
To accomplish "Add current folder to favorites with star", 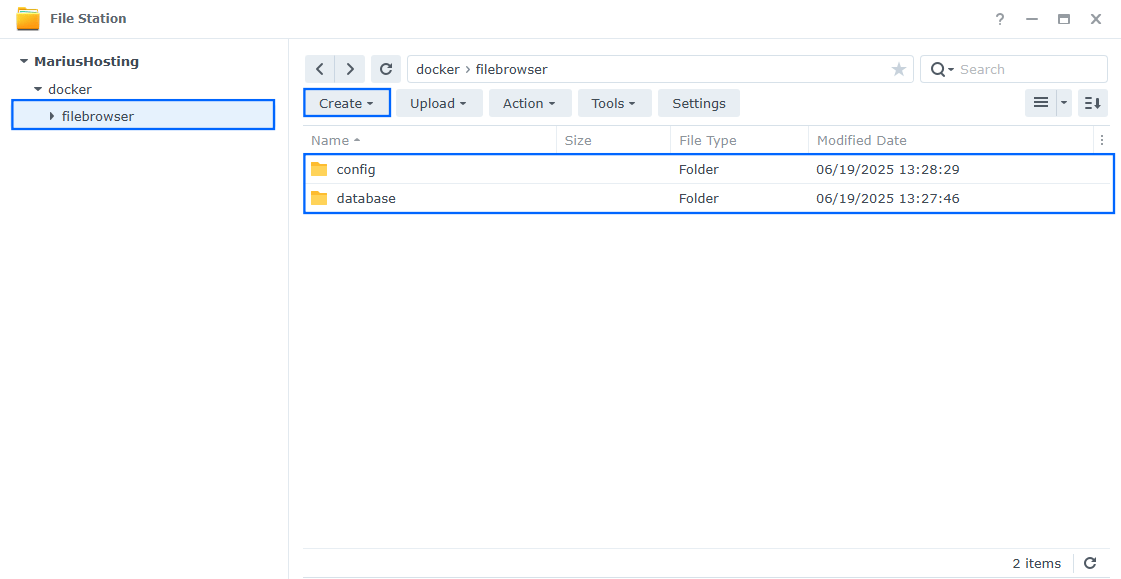I will 899,69.
